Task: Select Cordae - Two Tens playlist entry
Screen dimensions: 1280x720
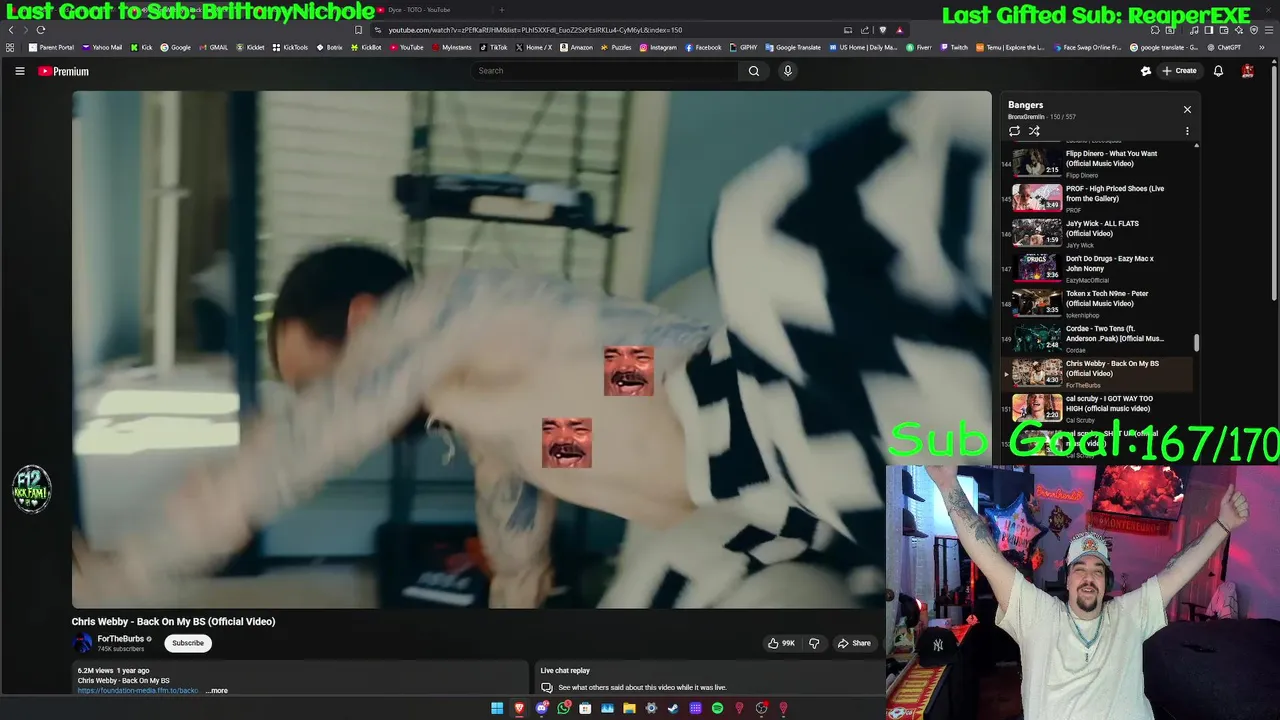Action: [1098, 338]
